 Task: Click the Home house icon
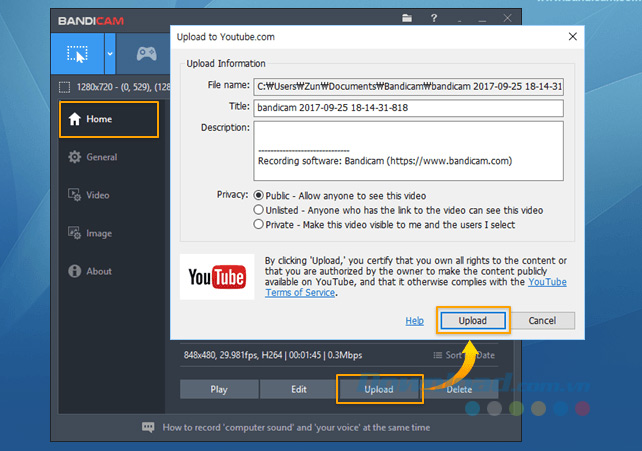point(75,119)
